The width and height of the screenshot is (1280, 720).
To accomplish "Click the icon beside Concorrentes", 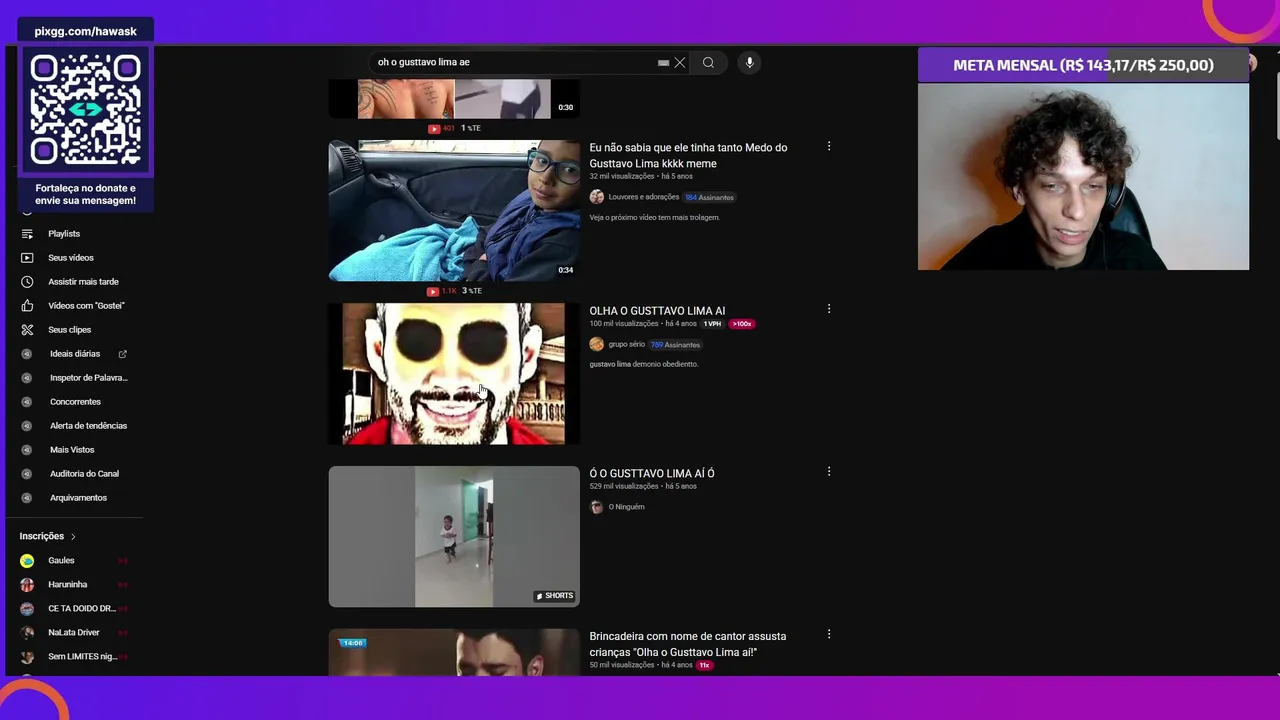I will [x=27, y=402].
